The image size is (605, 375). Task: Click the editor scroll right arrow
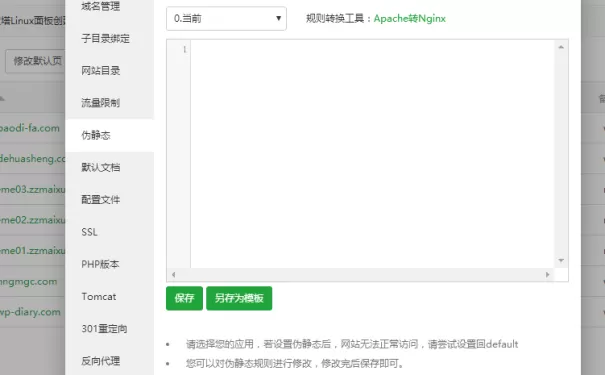point(548,275)
